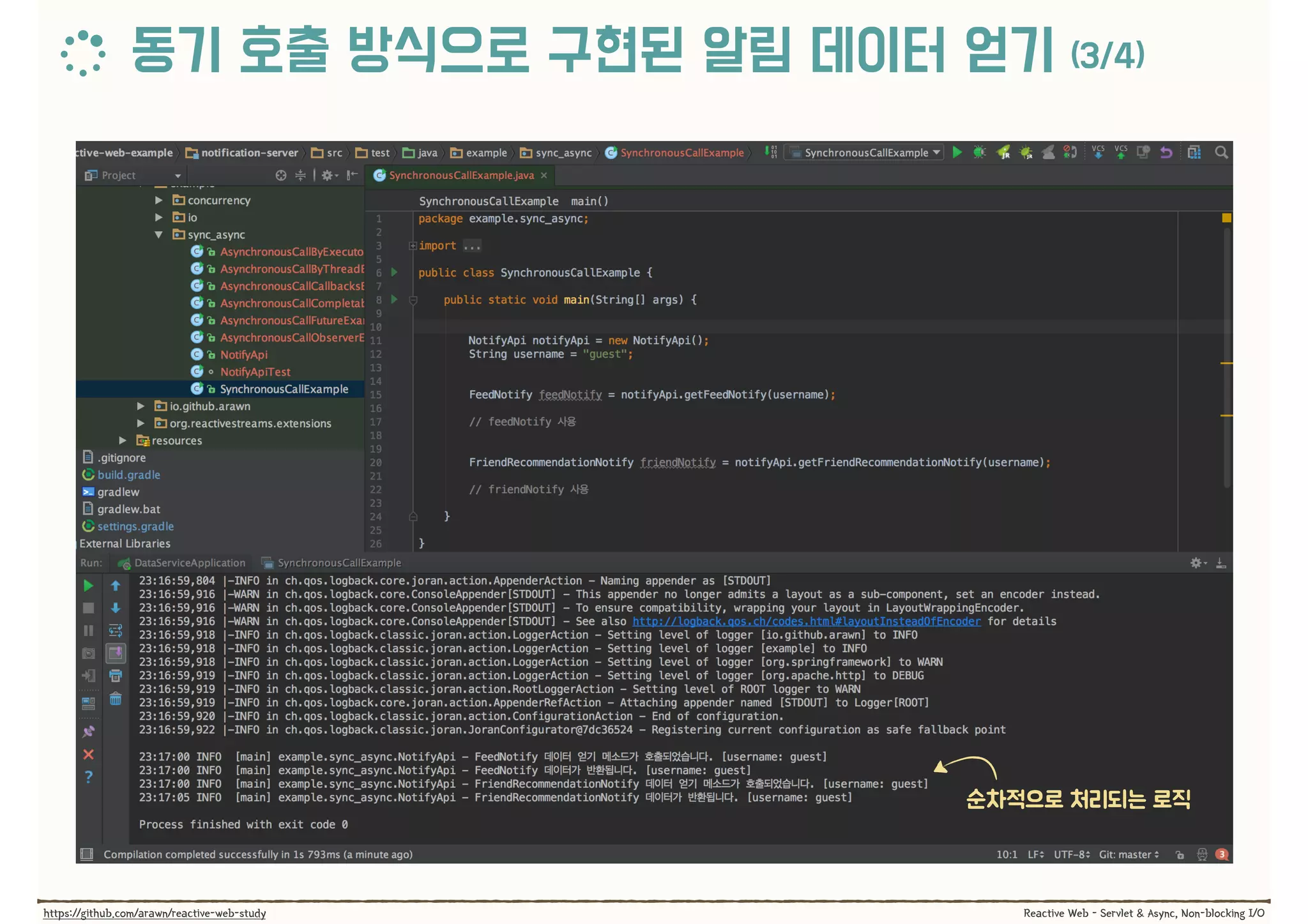Click the purple Revert arrow icon
1308x924 pixels.
click(x=1166, y=152)
